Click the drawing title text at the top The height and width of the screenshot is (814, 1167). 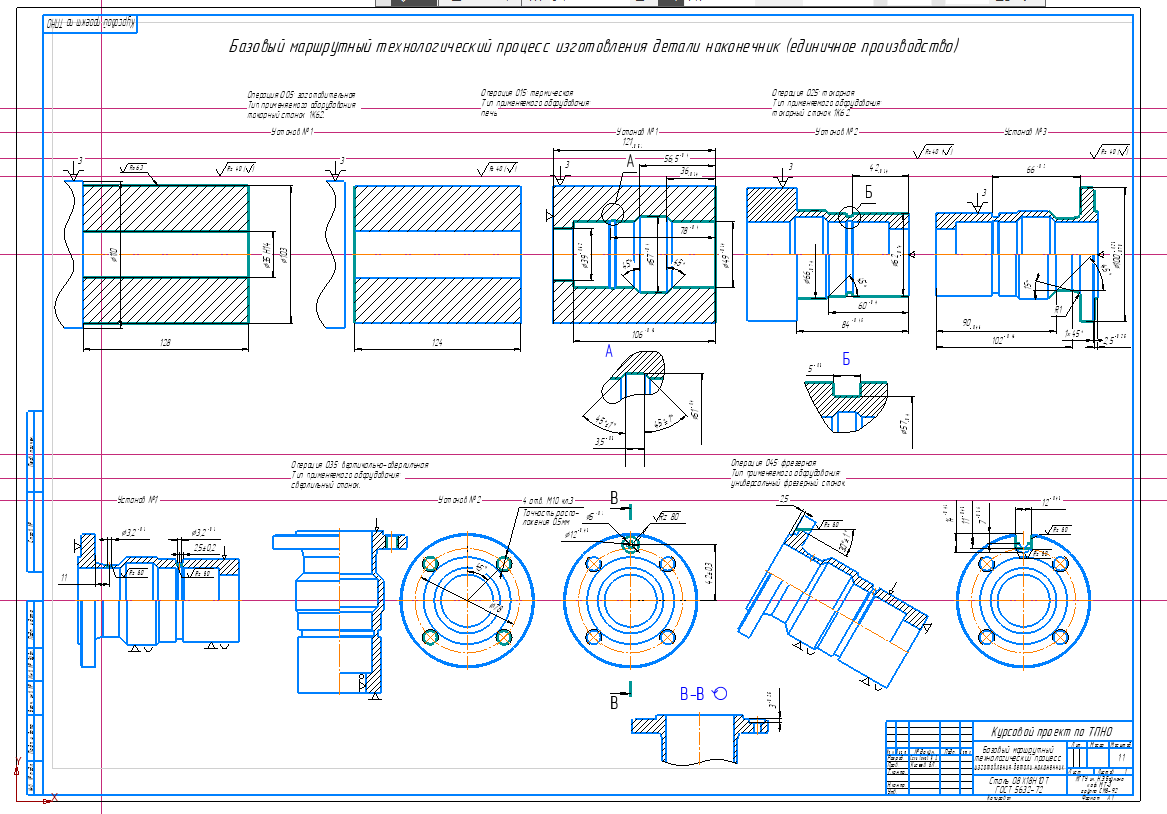click(594, 47)
